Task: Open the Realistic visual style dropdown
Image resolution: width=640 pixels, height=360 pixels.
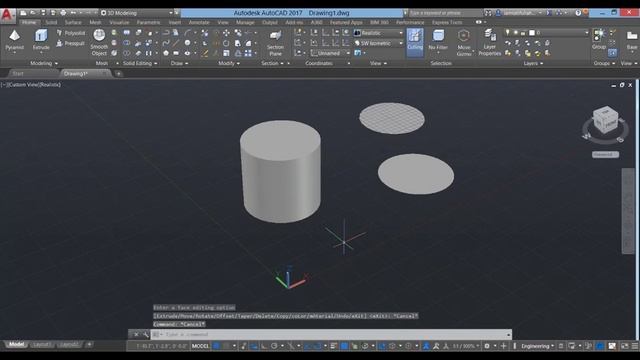Action: [x=379, y=33]
